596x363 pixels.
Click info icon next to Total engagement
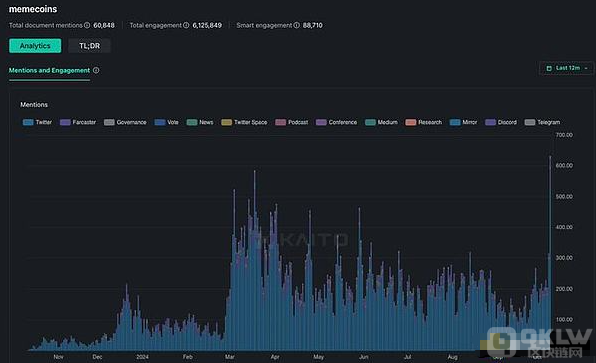pyautogui.click(x=186, y=25)
